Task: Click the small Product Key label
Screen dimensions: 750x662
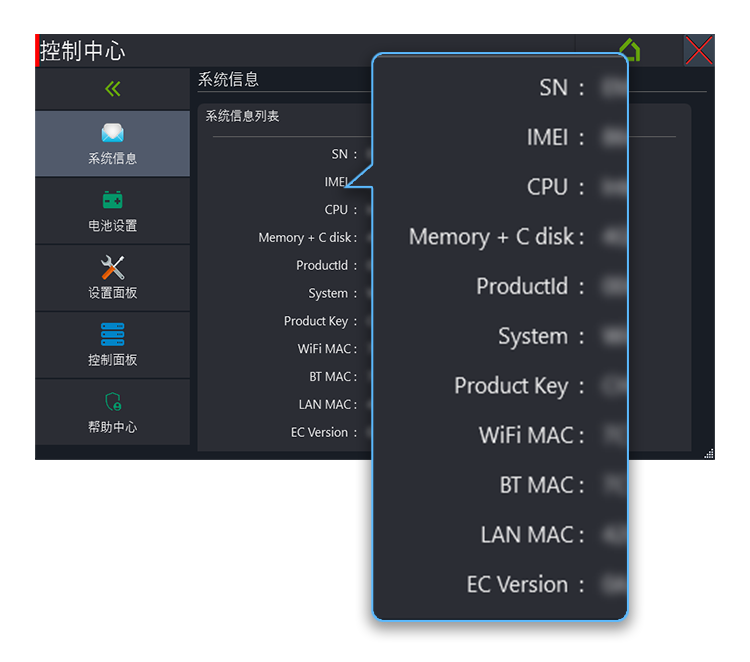Action: (x=316, y=321)
